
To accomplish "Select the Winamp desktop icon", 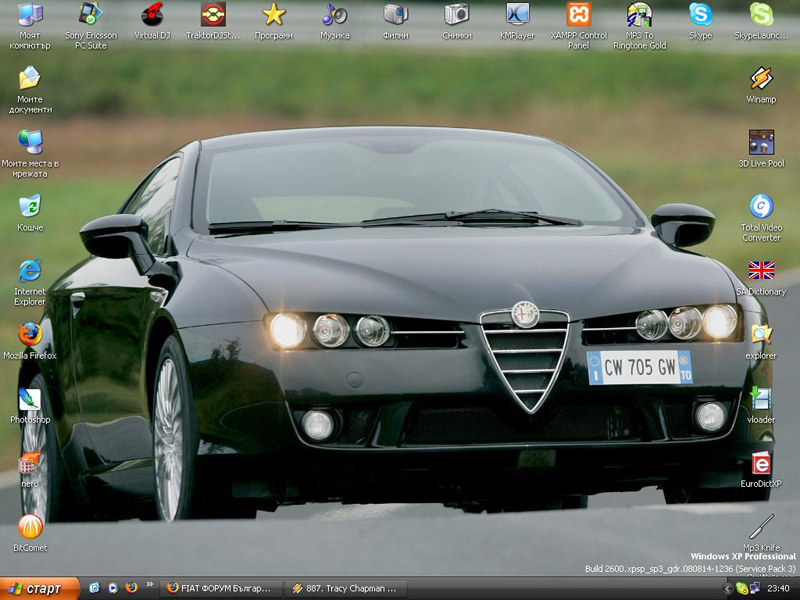I will [761, 79].
